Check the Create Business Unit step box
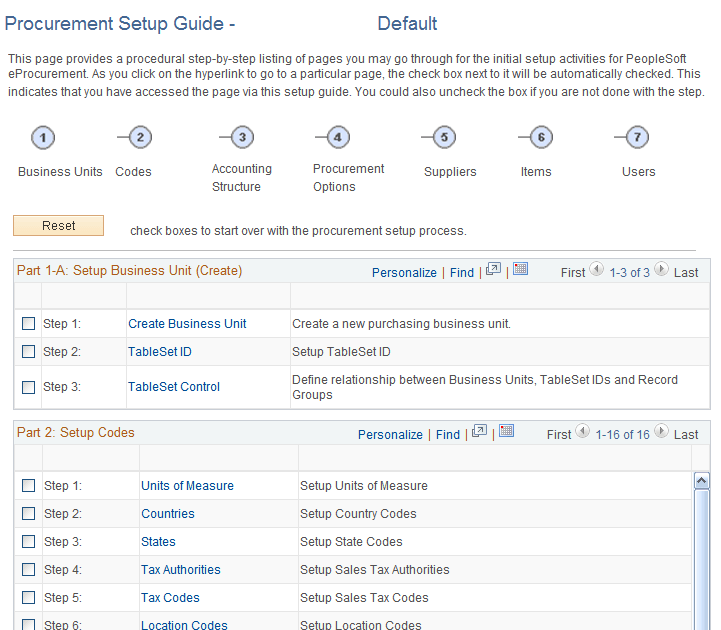 (x=29, y=324)
